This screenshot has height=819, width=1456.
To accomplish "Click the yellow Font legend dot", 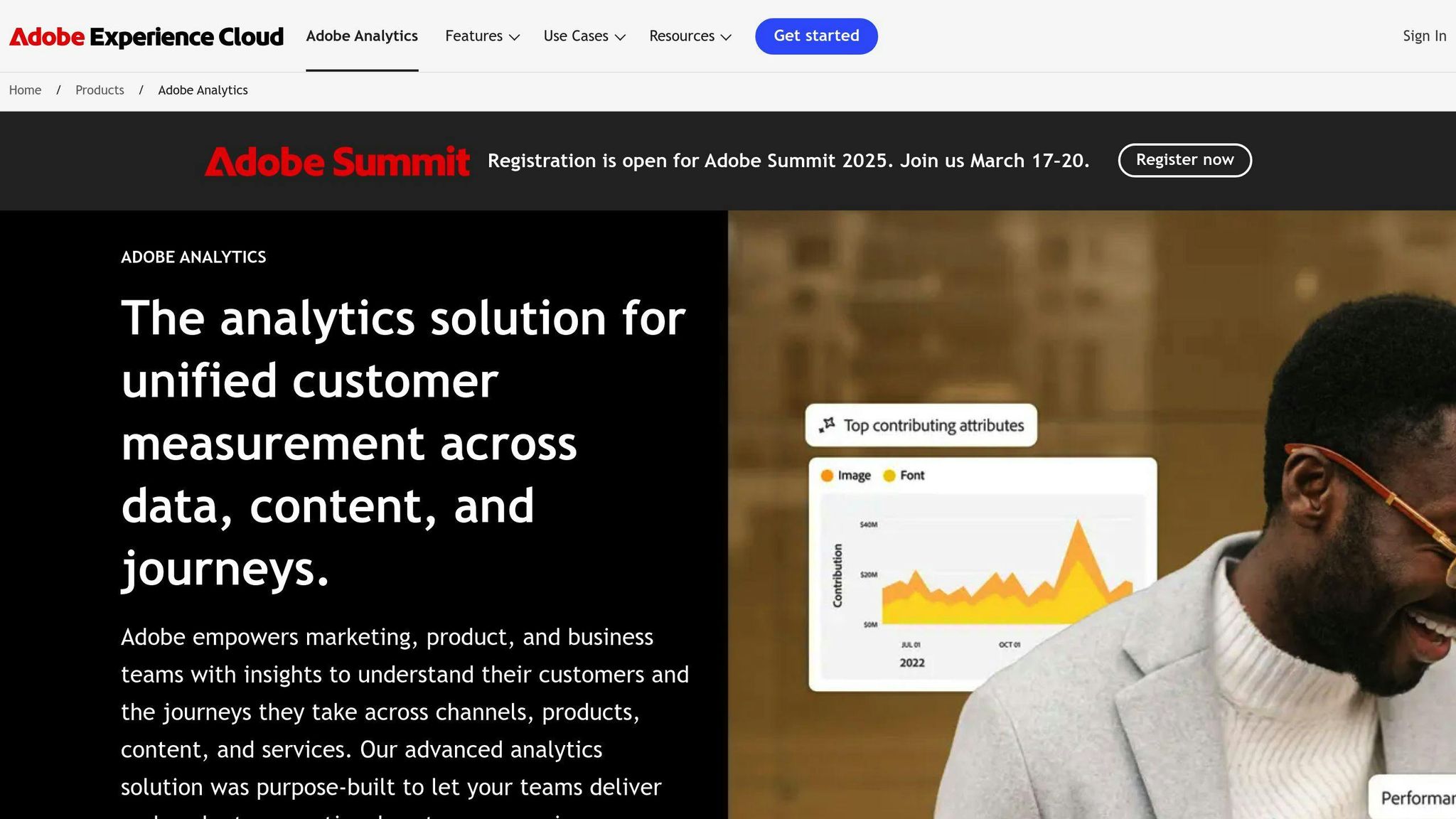I will [888, 474].
